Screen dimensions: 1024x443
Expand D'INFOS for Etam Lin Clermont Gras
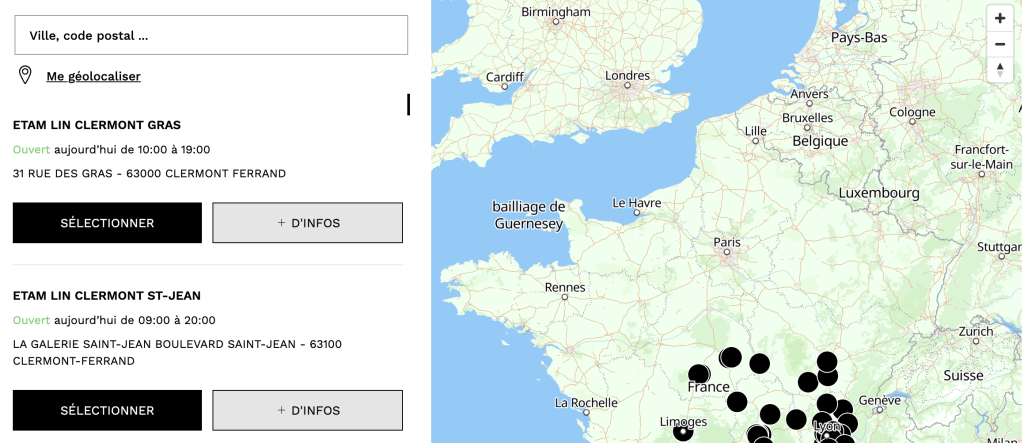point(307,223)
